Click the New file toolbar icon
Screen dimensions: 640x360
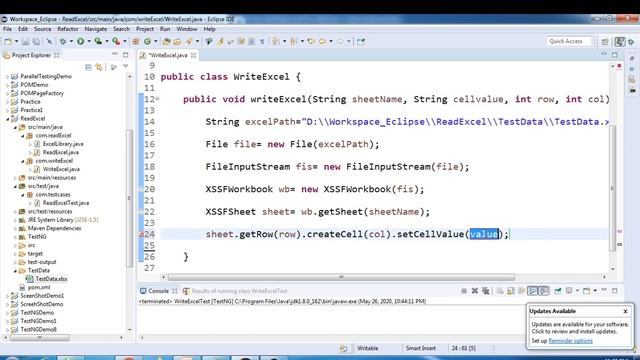[x=8, y=41]
